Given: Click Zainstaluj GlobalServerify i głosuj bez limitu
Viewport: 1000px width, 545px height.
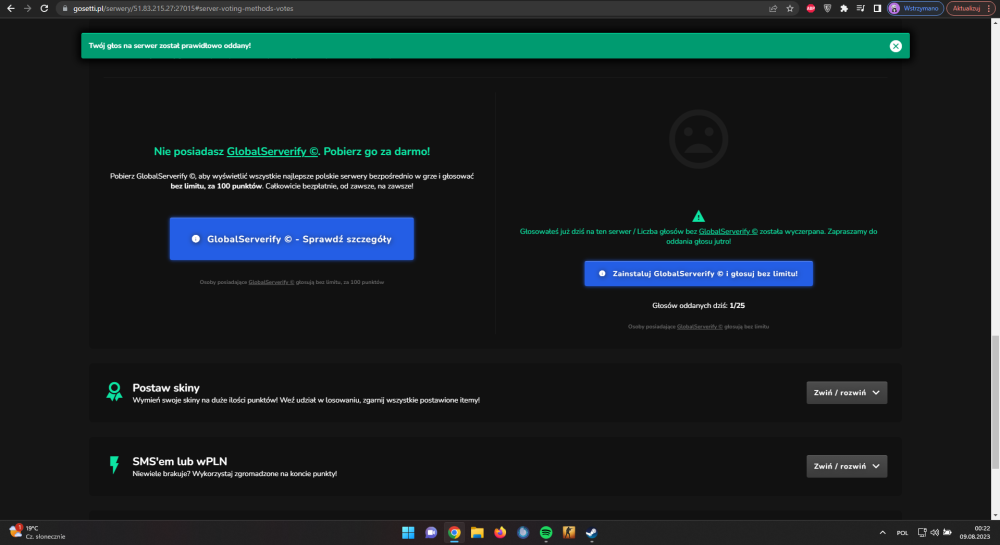Looking at the screenshot, I should [x=698, y=273].
